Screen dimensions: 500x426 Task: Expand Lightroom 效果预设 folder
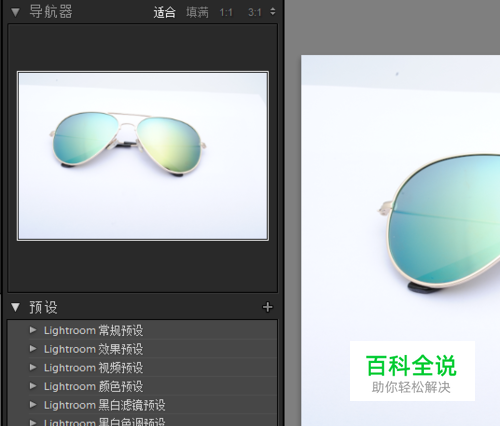point(33,349)
